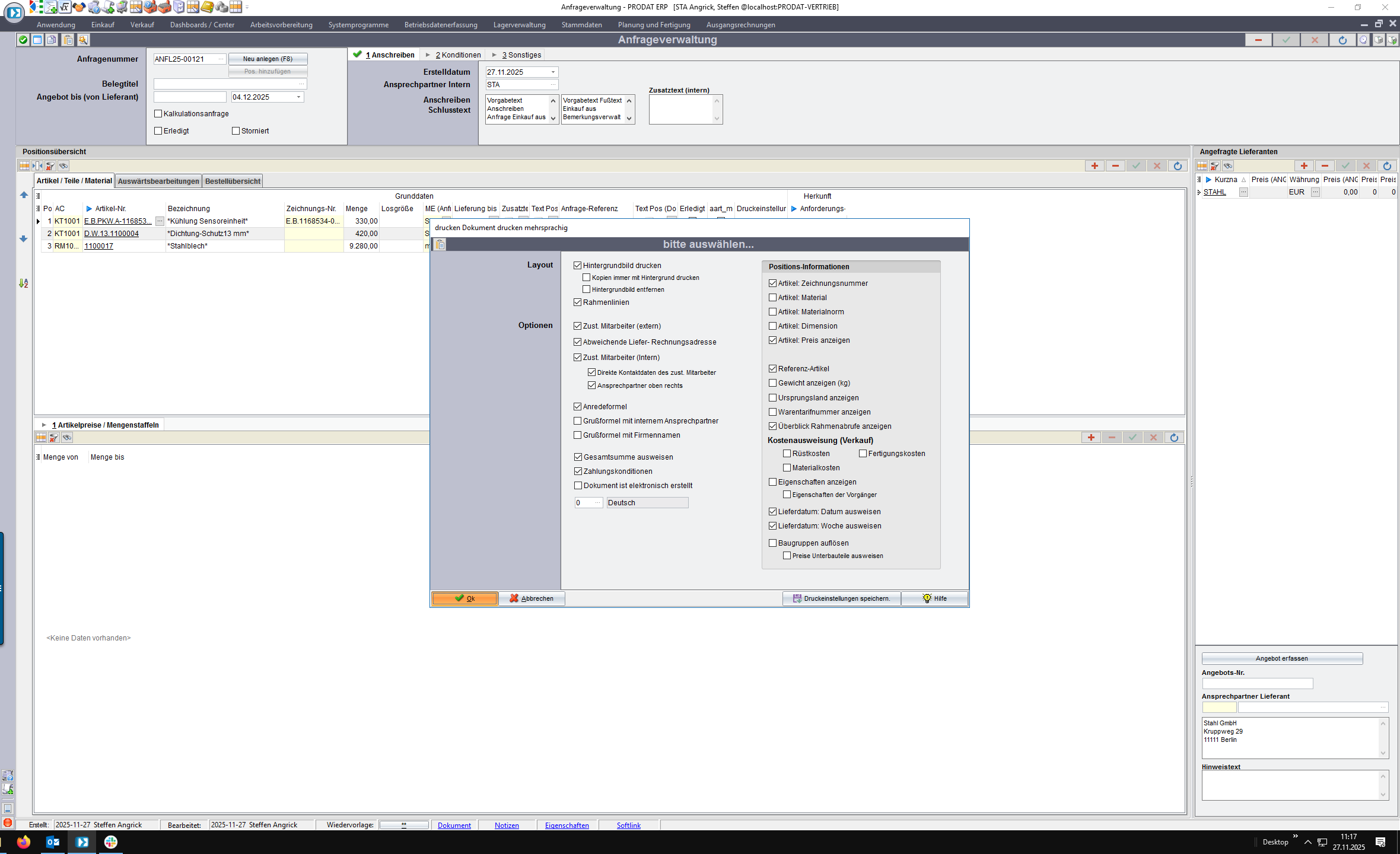Click the filing cabinet icon in toolbar

click(179, 7)
